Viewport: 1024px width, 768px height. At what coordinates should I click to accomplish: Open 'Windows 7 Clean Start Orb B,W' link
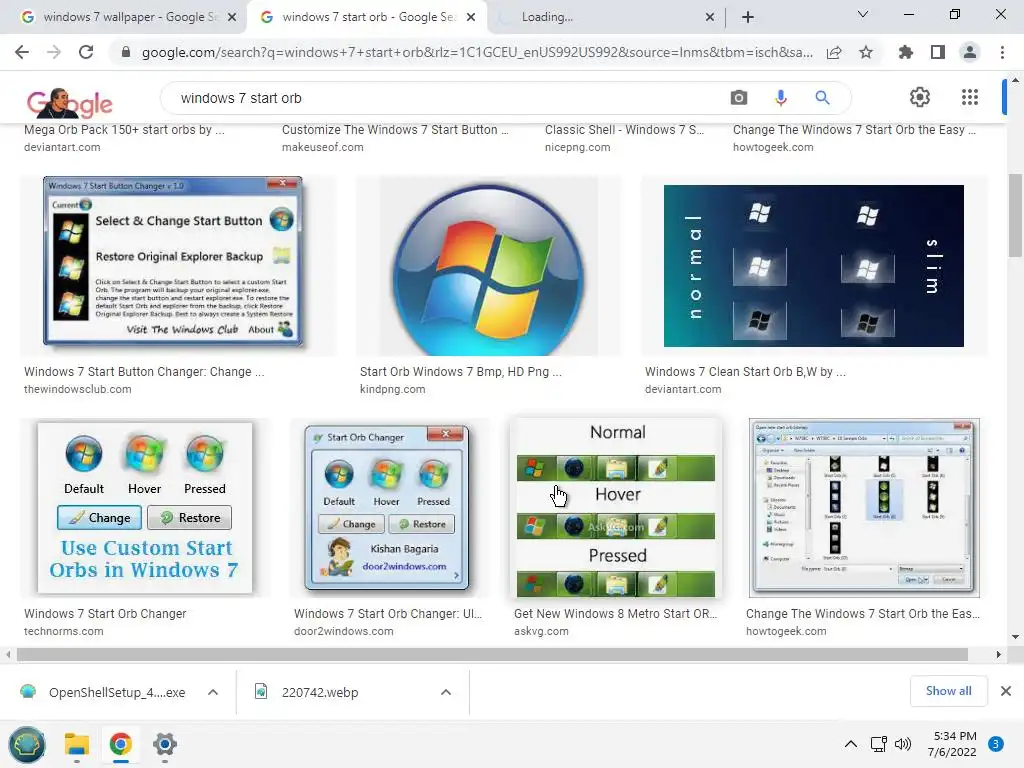coord(745,372)
